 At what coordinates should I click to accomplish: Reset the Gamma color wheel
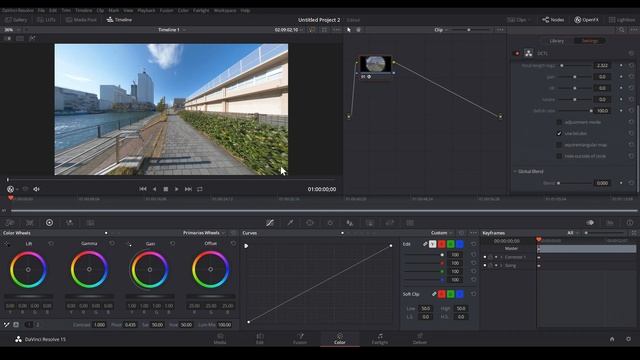112,243
